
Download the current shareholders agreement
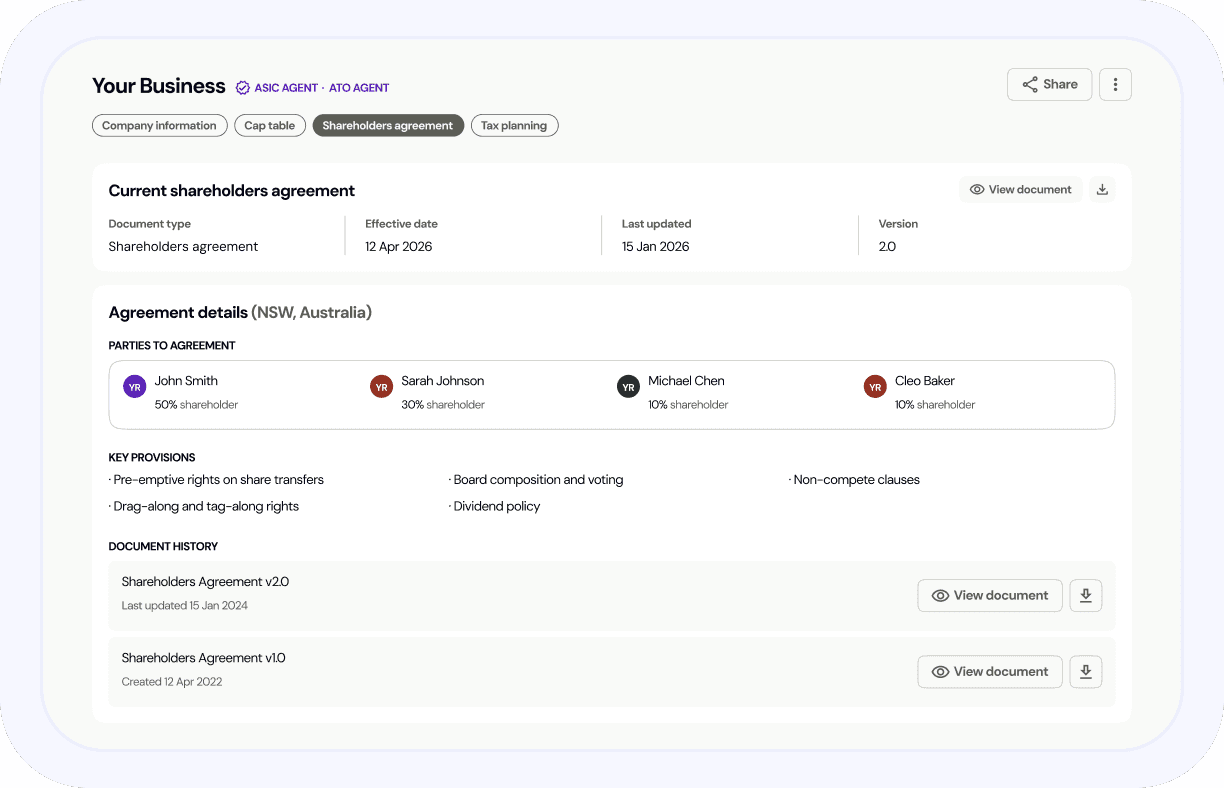click(1102, 190)
